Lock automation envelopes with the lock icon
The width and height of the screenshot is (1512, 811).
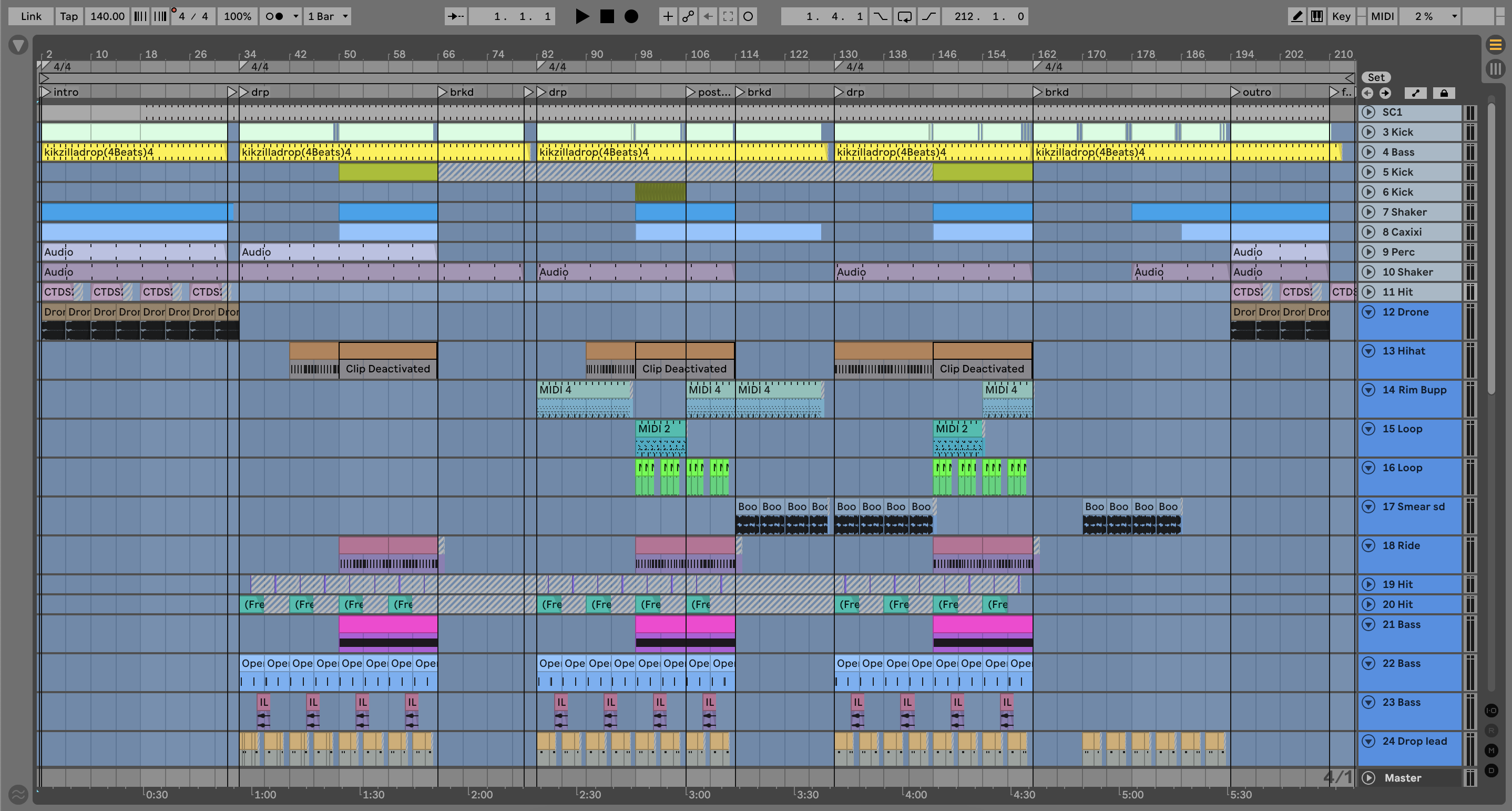coord(1444,93)
